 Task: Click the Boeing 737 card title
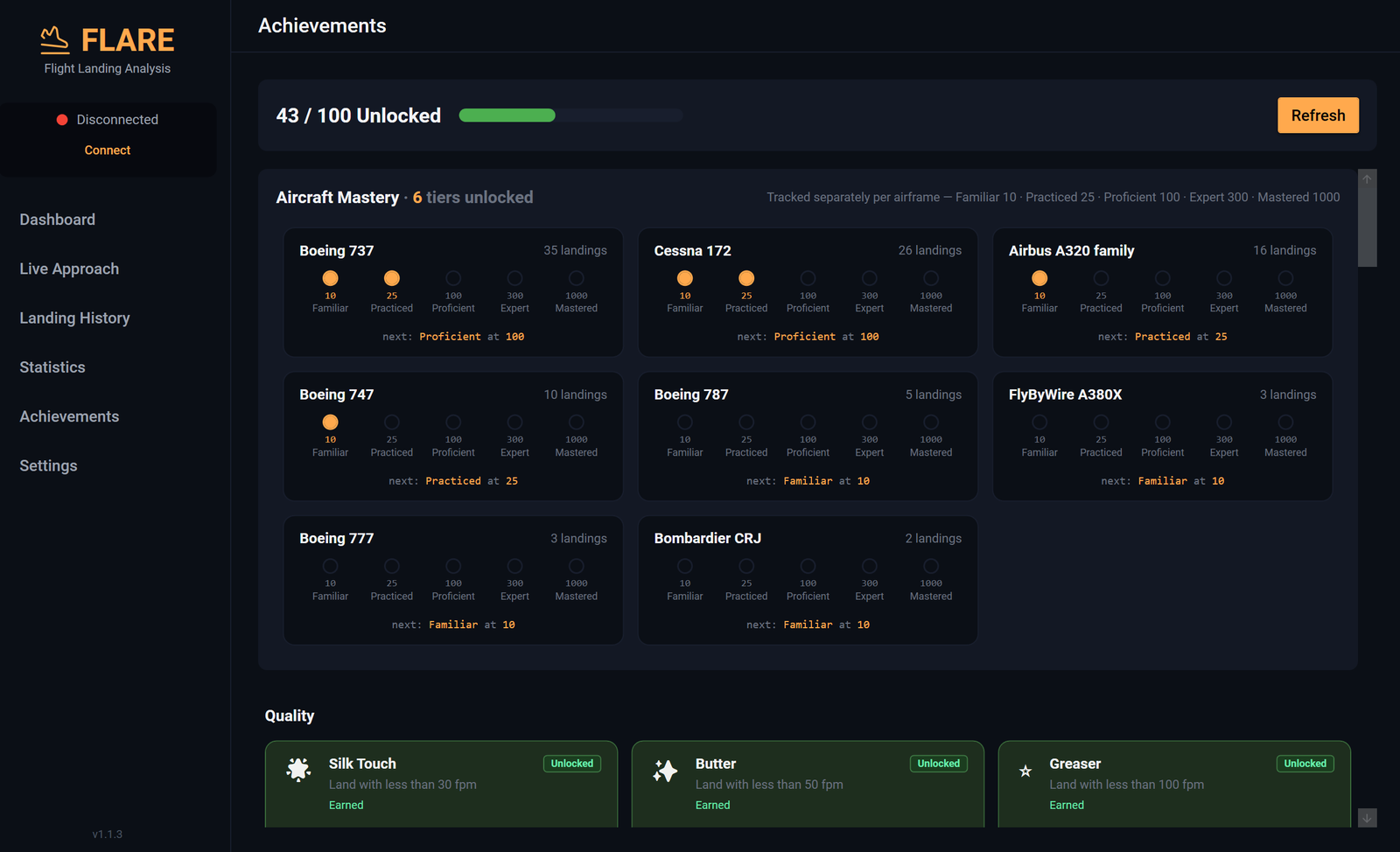(x=337, y=251)
